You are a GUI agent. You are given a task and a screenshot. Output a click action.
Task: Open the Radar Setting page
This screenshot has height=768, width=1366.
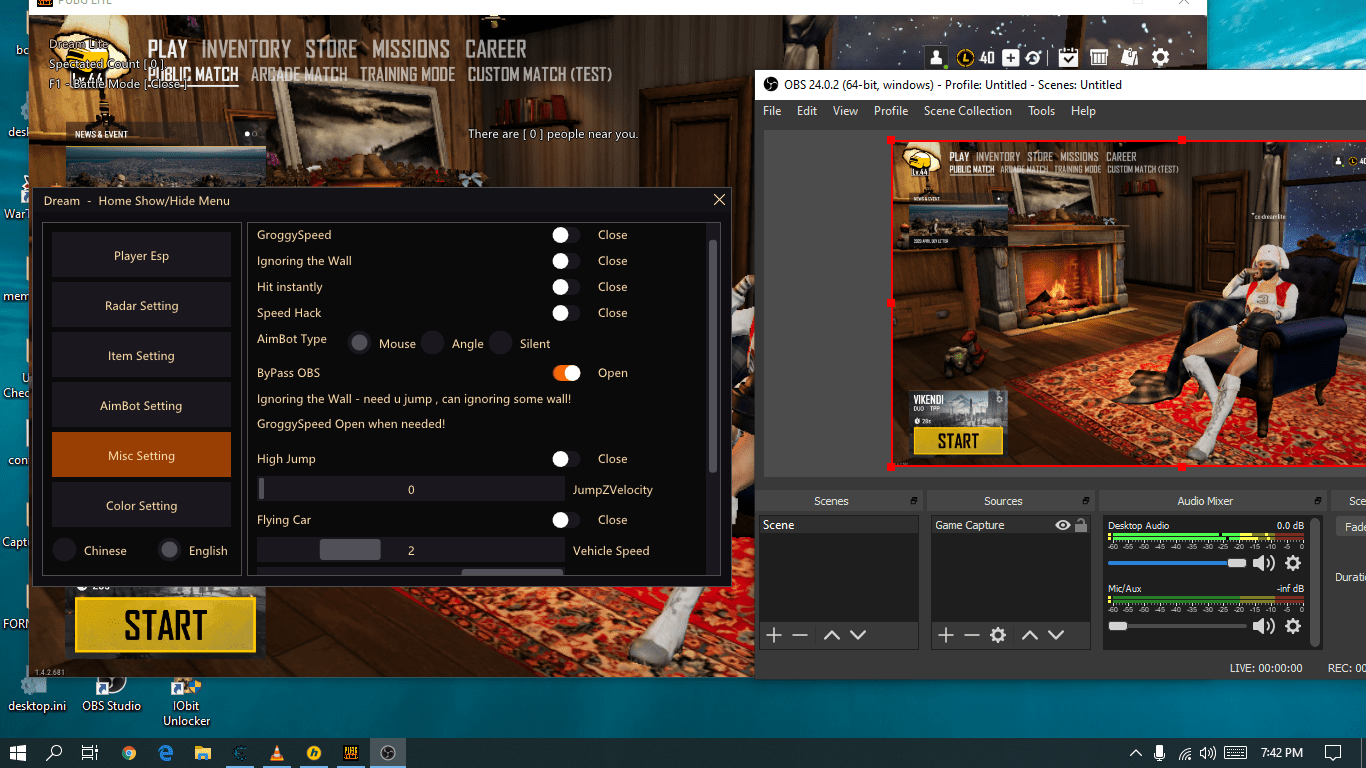coord(141,305)
